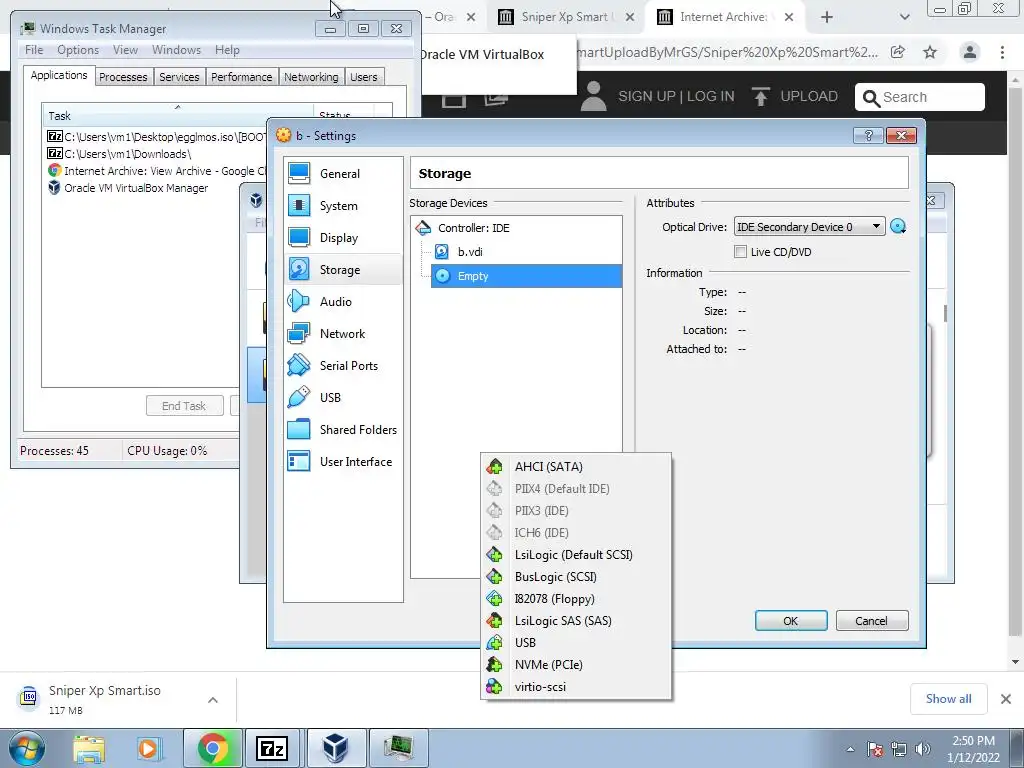1024x768 pixels.
Task: Bookmark this page with star icon
Action: coord(930,52)
